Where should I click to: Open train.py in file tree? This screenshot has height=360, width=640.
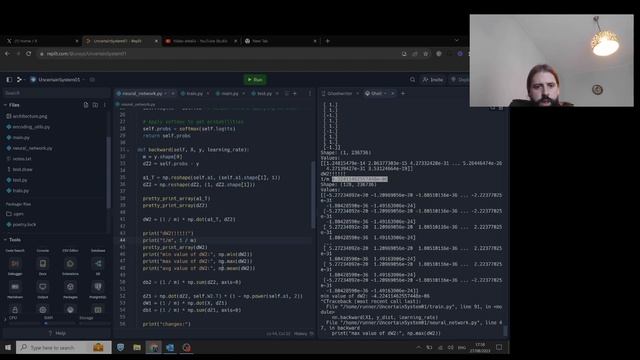point(20,191)
